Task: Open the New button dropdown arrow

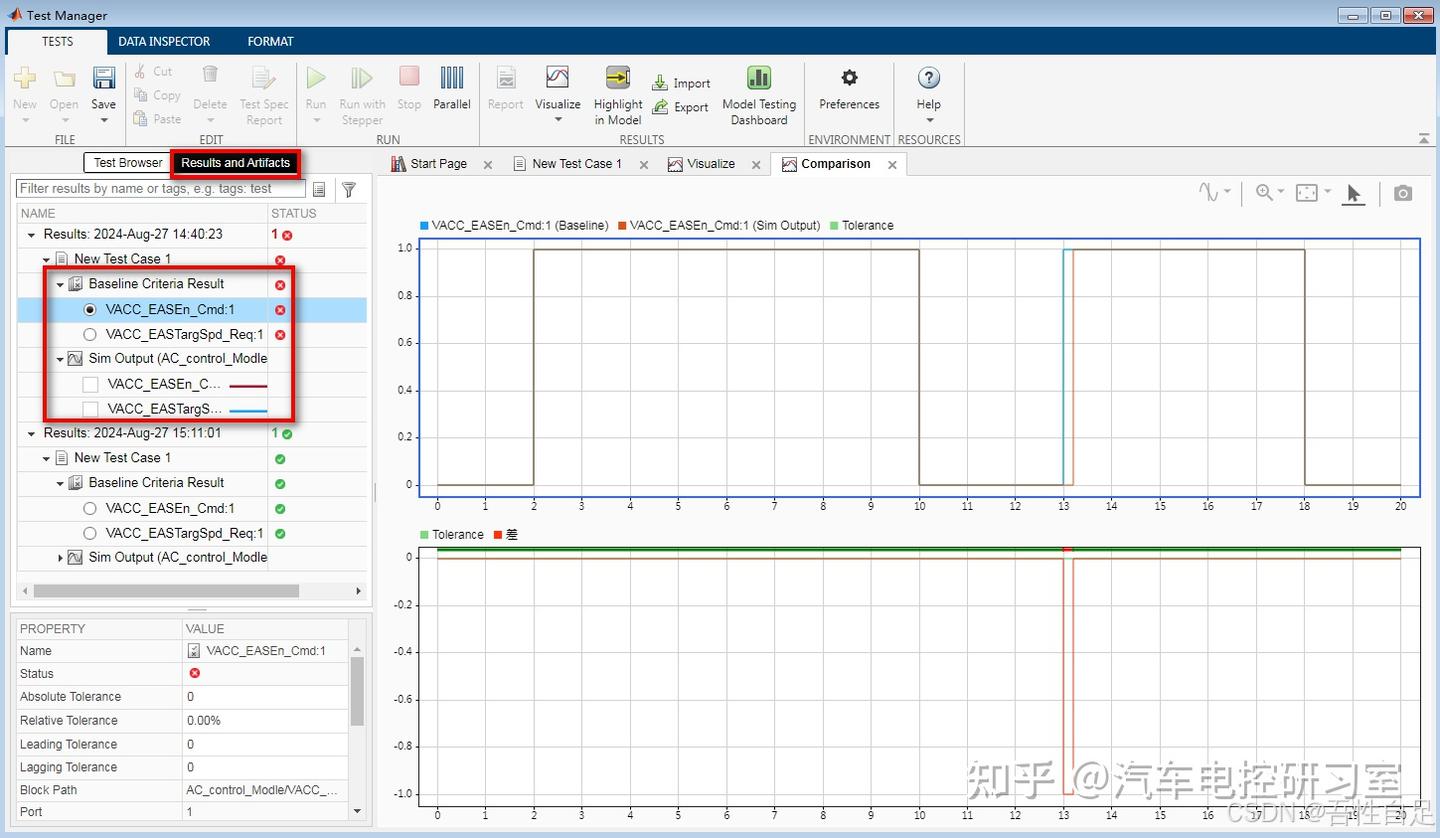Action: 25,120
